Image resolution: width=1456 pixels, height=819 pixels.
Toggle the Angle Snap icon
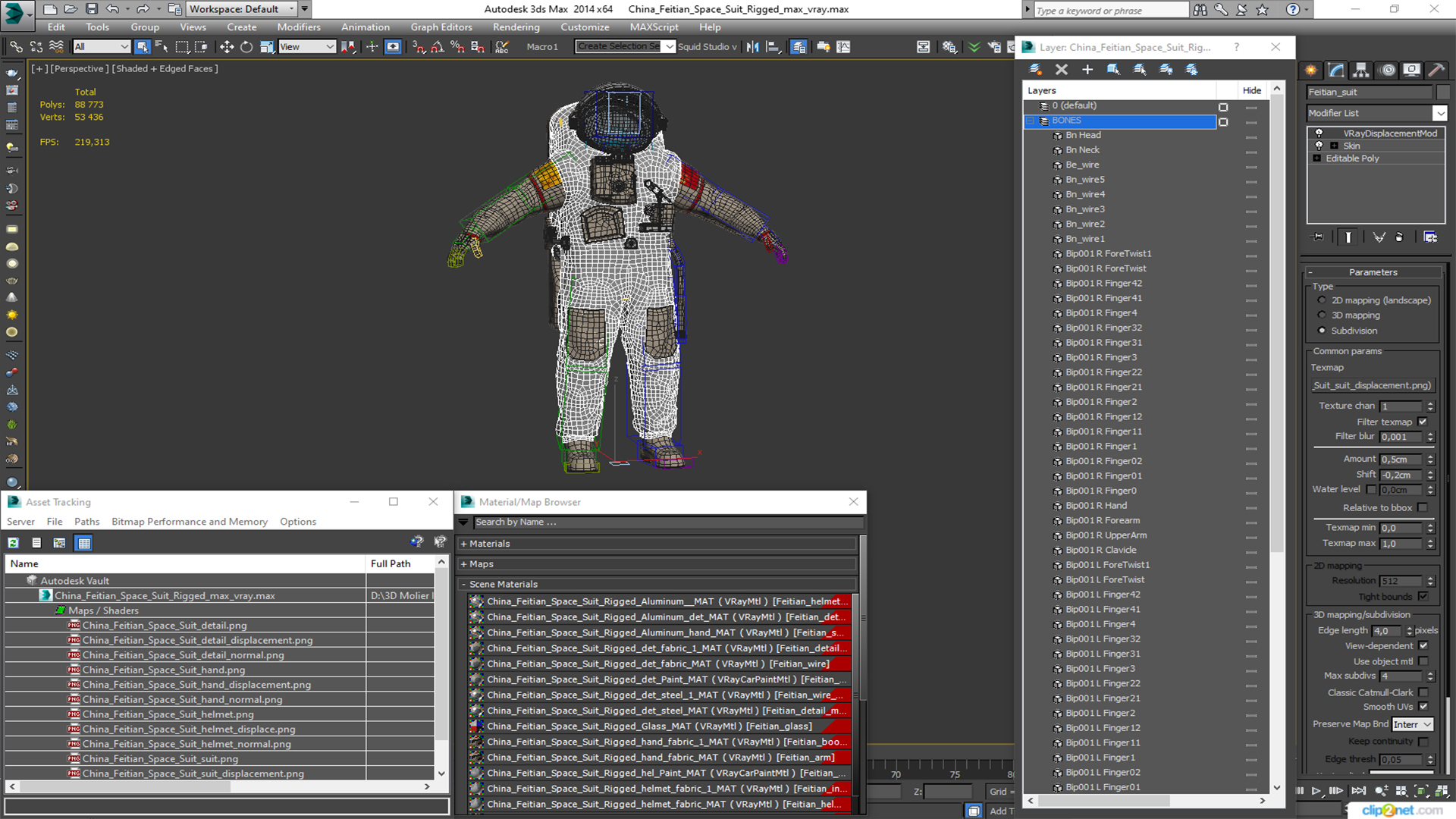[438, 47]
